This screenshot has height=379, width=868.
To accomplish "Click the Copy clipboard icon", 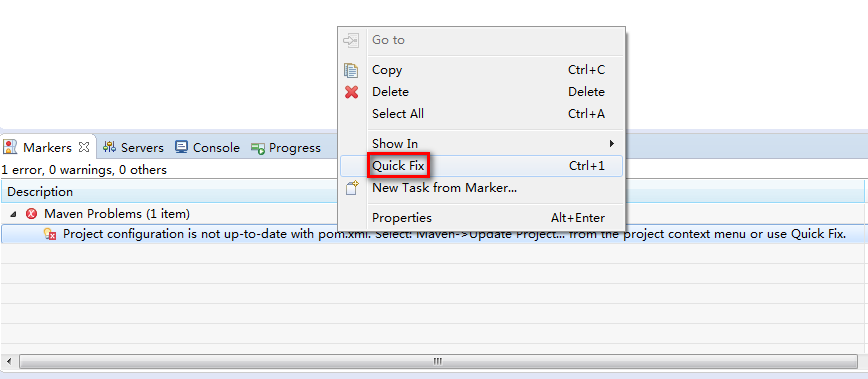I will click(351, 70).
